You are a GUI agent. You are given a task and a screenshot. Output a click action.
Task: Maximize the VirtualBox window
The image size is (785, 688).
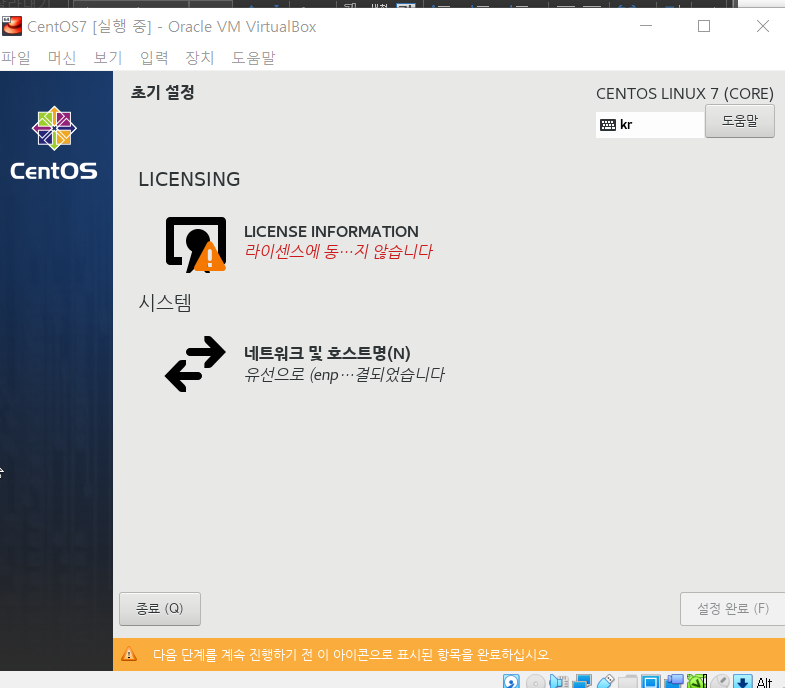click(x=704, y=26)
